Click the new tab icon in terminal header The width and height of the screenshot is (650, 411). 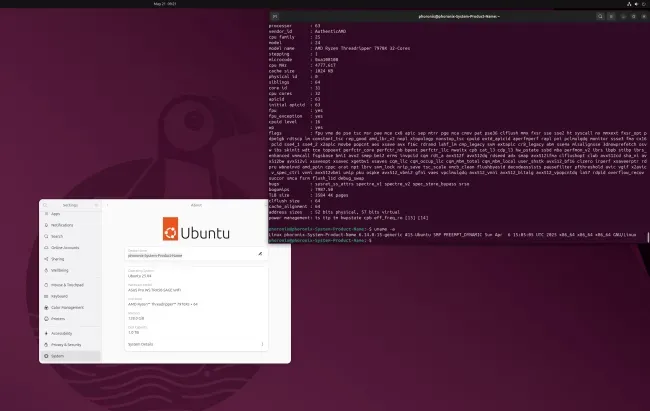pos(275,16)
